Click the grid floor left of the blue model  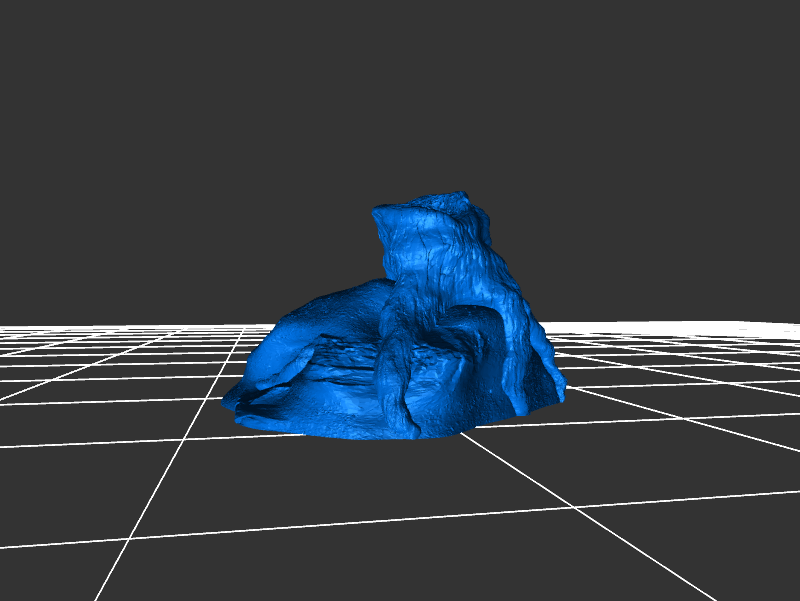[120, 390]
